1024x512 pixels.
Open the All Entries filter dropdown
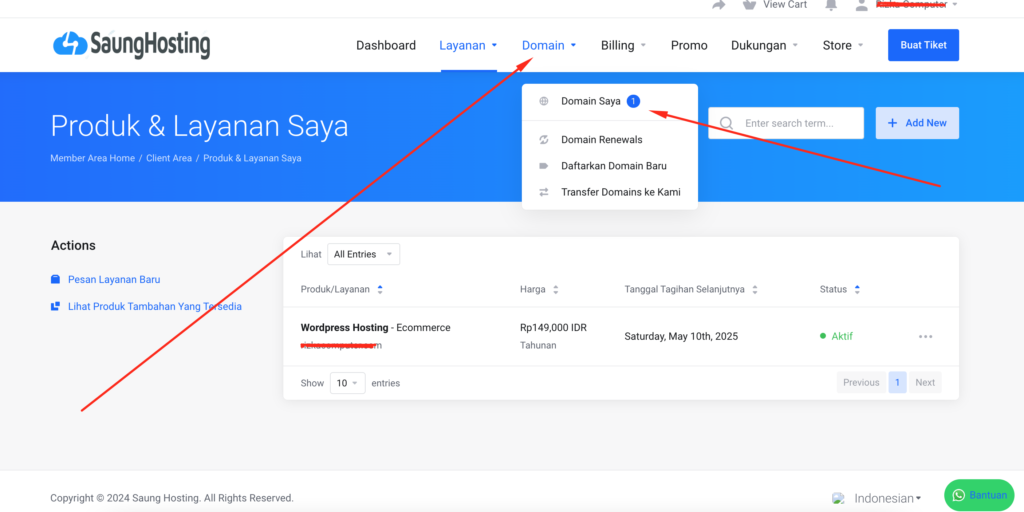pos(363,254)
